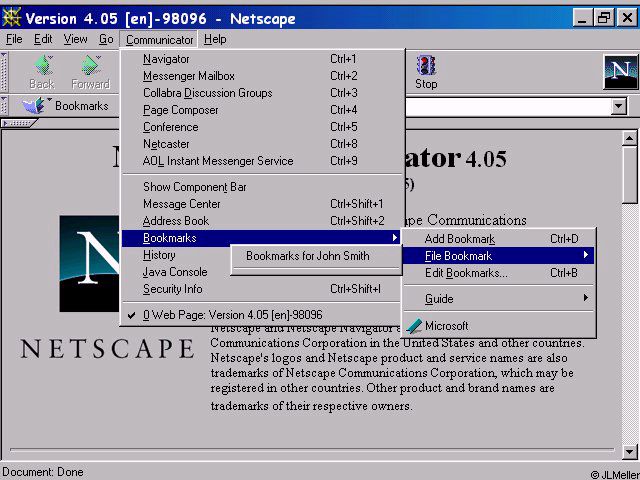Viewport: 640px width, 480px height.
Task: Click the Forward navigation arrow icon
Action: [x=90, y=66]
